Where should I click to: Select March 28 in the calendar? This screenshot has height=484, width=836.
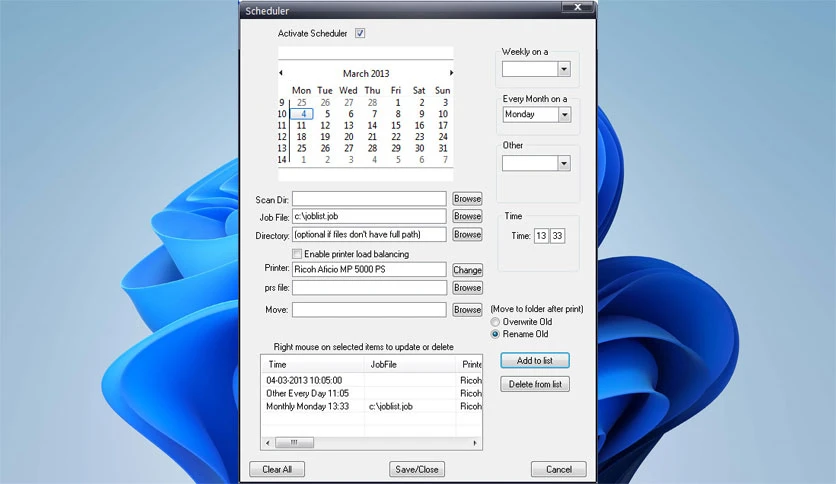[372, 148]
